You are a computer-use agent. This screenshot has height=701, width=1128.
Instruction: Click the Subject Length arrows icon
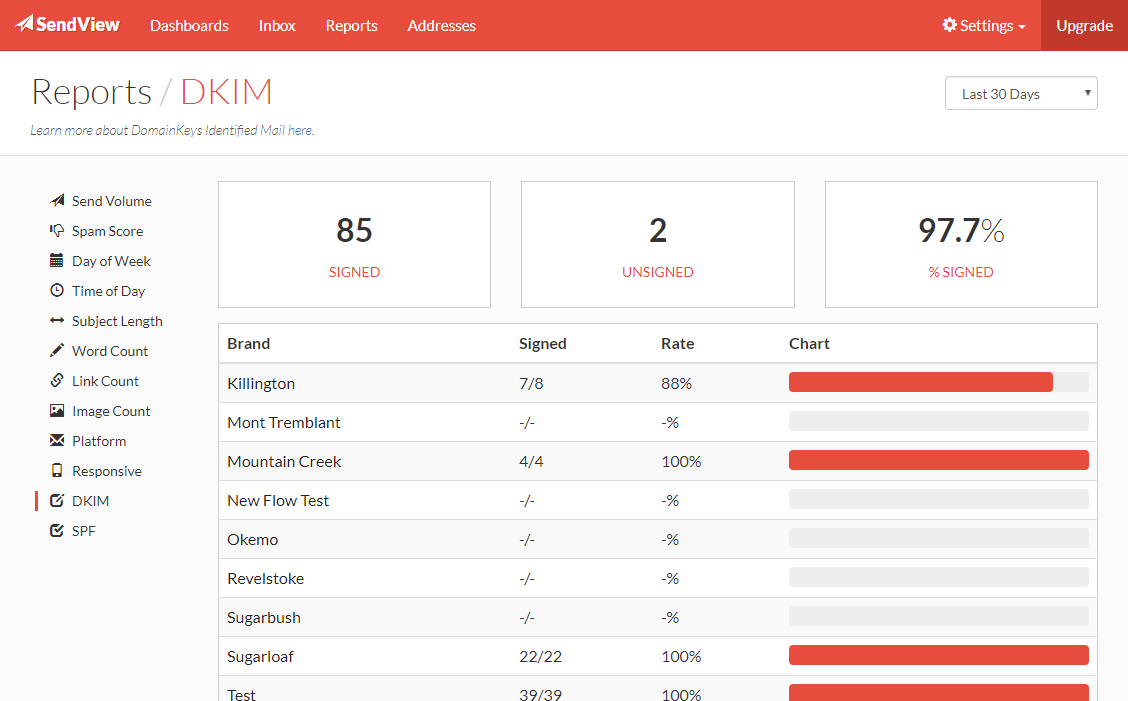click(57, 320)
